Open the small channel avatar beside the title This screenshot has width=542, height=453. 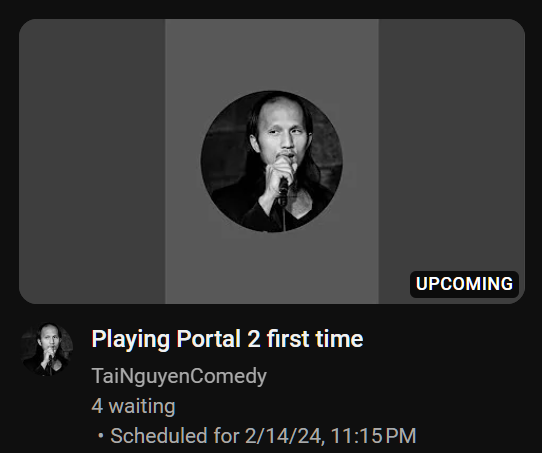coord(46,349)
